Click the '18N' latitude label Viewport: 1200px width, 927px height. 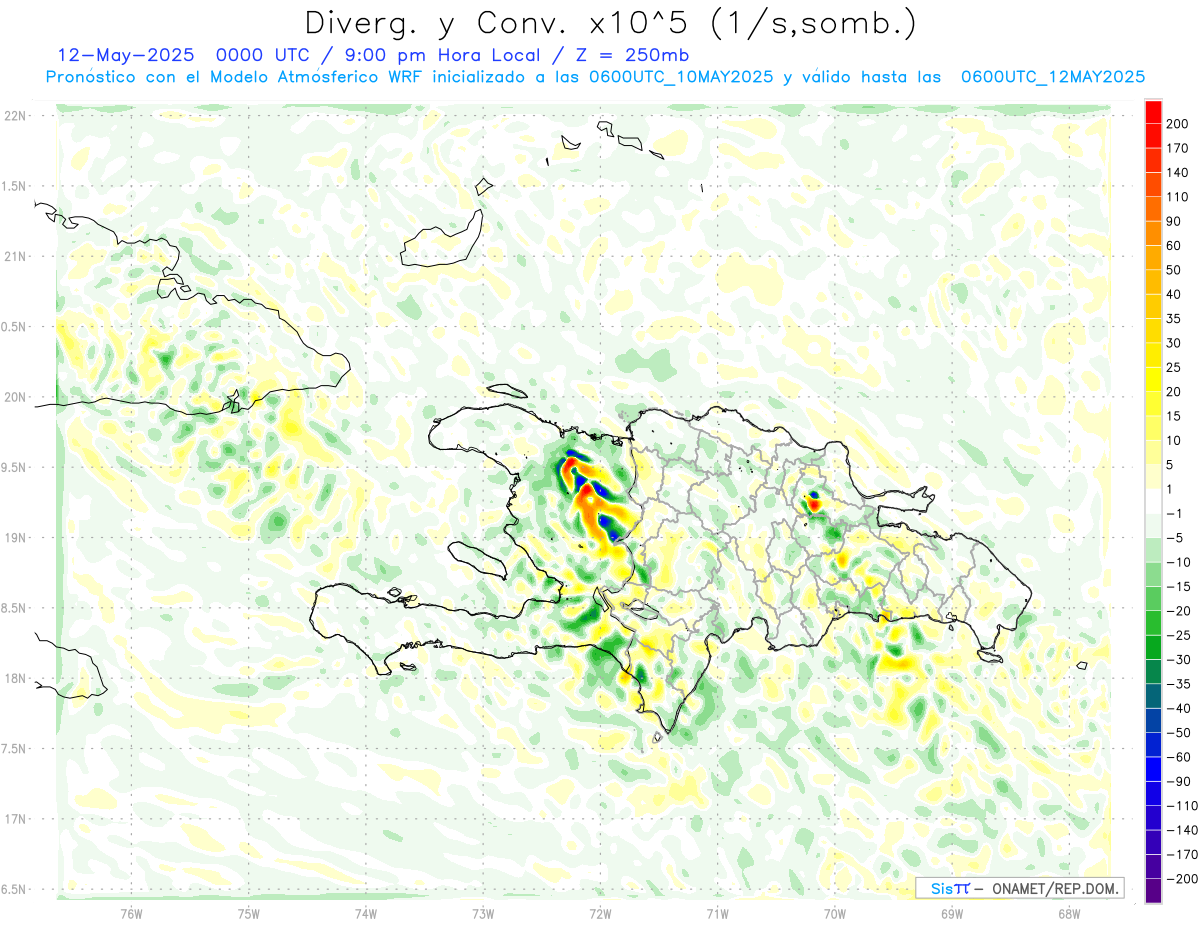15,678
